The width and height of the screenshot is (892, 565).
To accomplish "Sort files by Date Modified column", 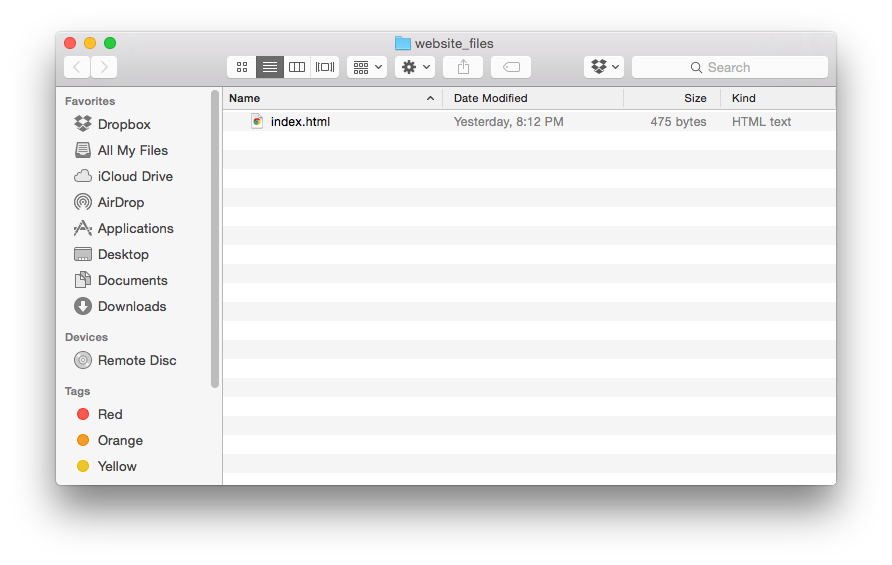I will pos(490,98).
